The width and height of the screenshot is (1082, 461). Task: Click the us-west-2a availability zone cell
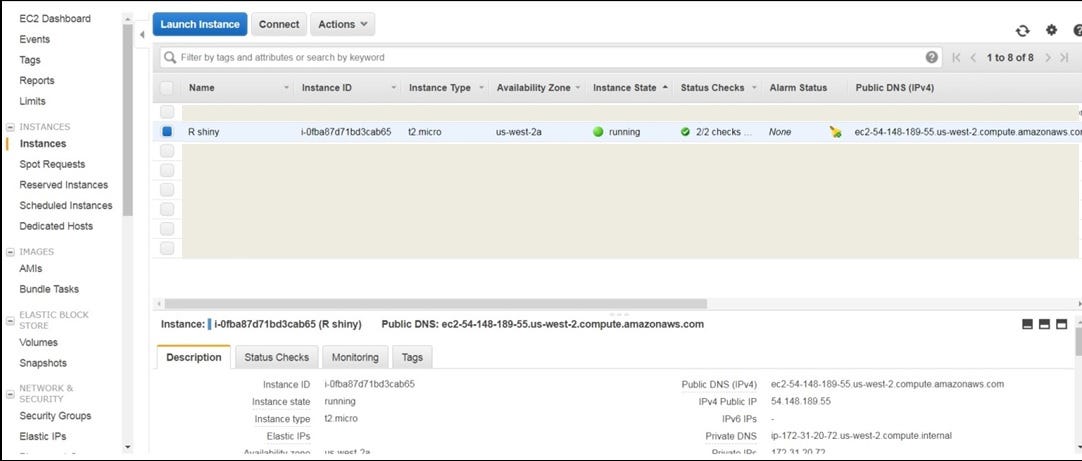point(519,132)
